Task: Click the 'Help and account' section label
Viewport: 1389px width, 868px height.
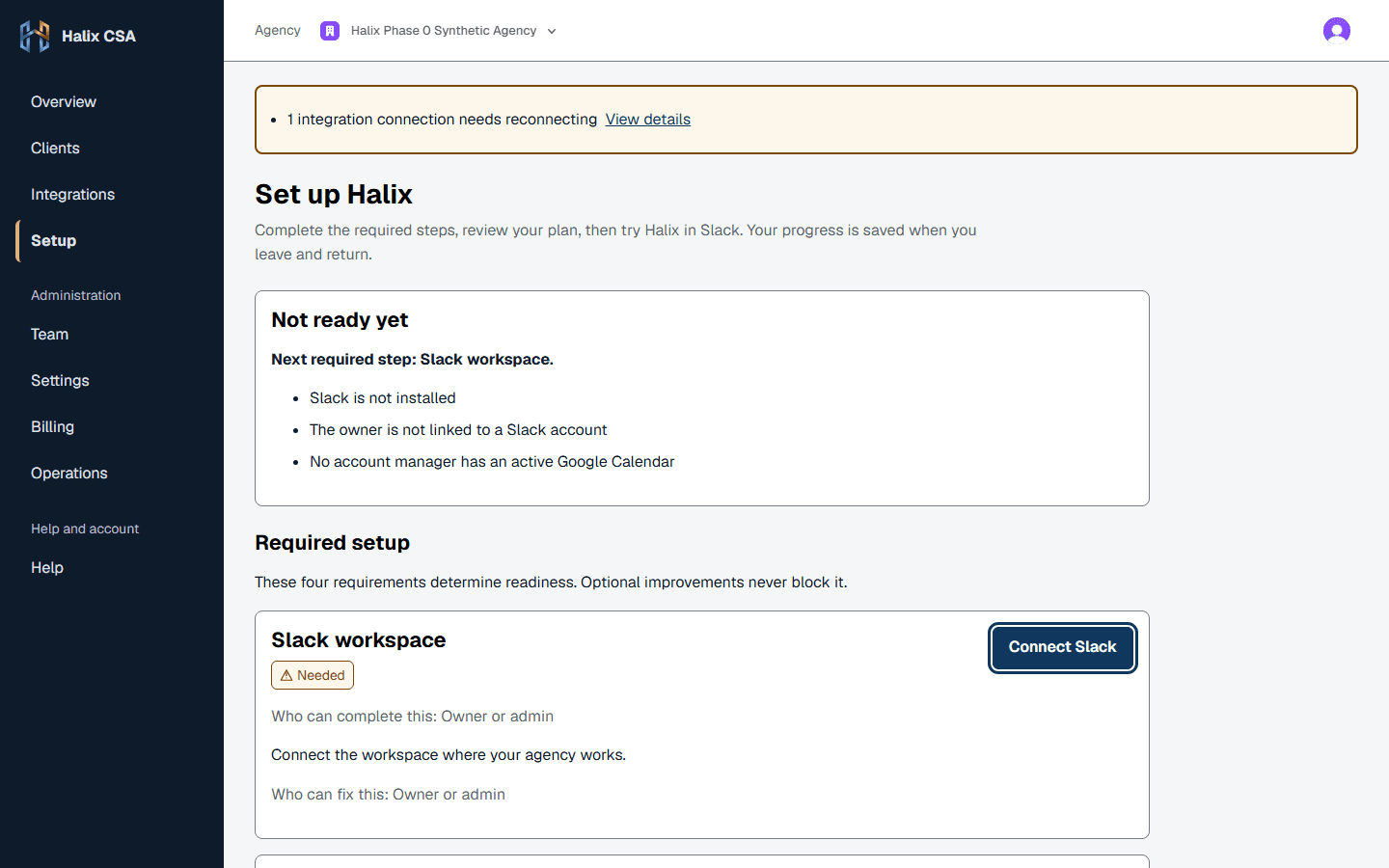Action: [85, 529]
